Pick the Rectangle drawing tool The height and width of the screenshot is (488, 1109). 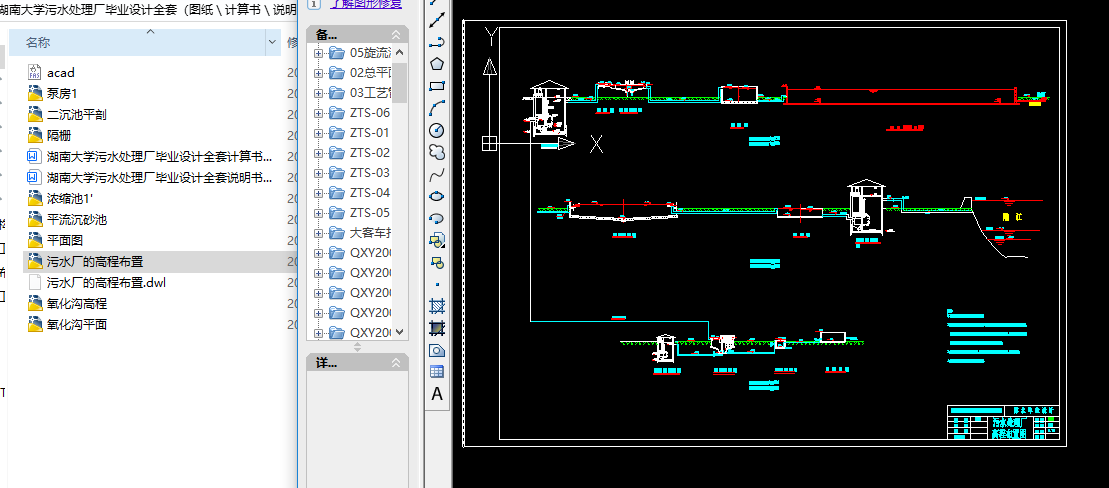tap(437, 85)
